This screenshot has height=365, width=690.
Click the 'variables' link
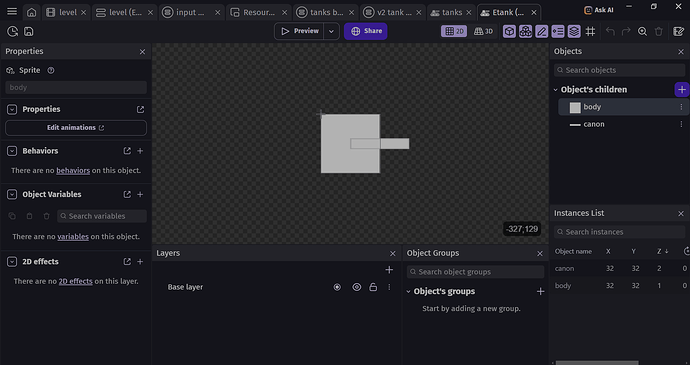pyautogui.click(x=73, y=236)
